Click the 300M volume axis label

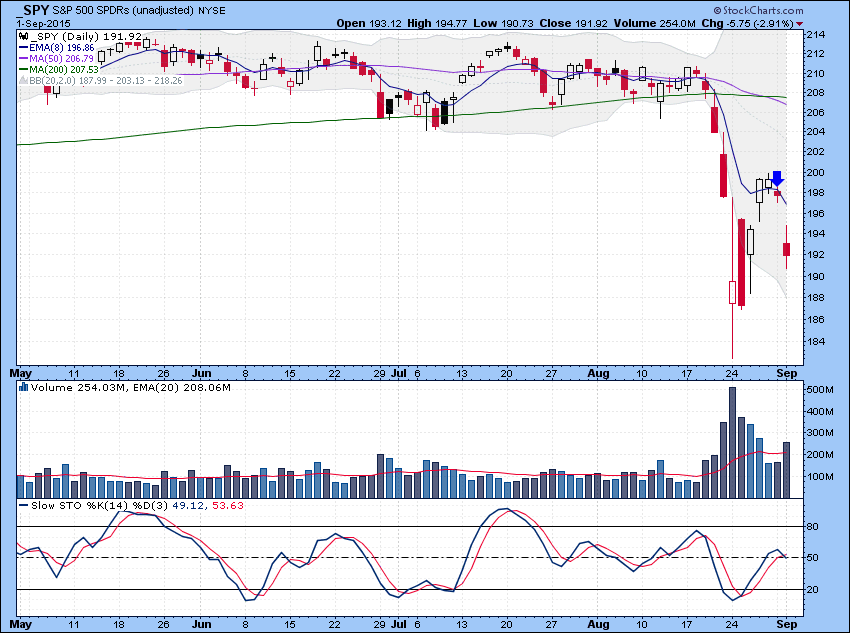click(820, 432)
